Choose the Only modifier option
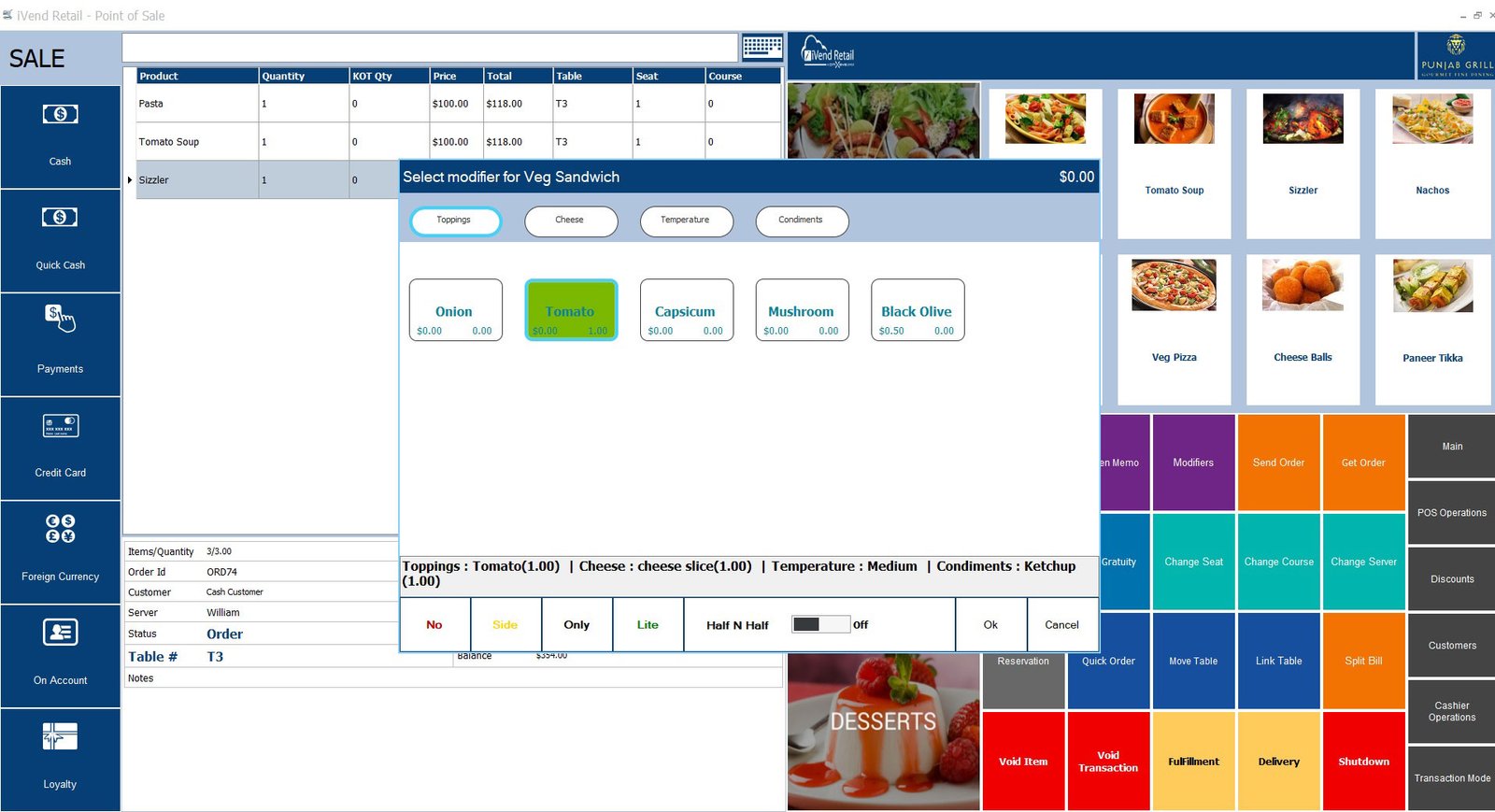1495x812 pixels. pyautogui.click(x=577, y=624)
